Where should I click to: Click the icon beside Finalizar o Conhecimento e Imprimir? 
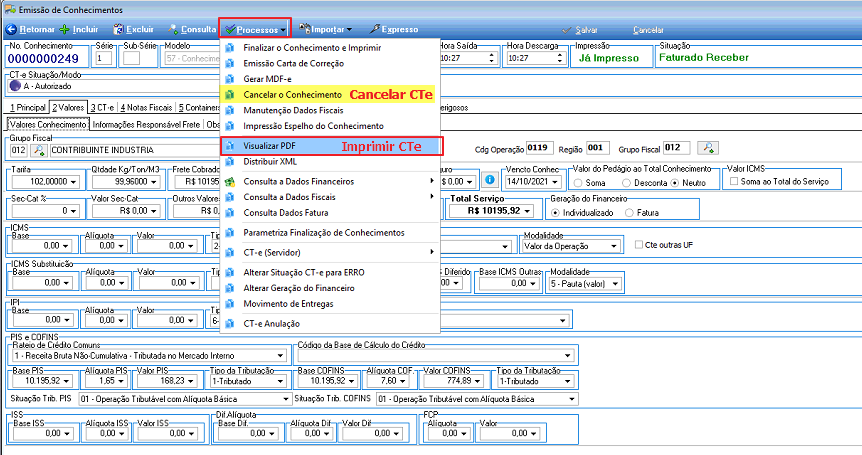coord(230,48)
